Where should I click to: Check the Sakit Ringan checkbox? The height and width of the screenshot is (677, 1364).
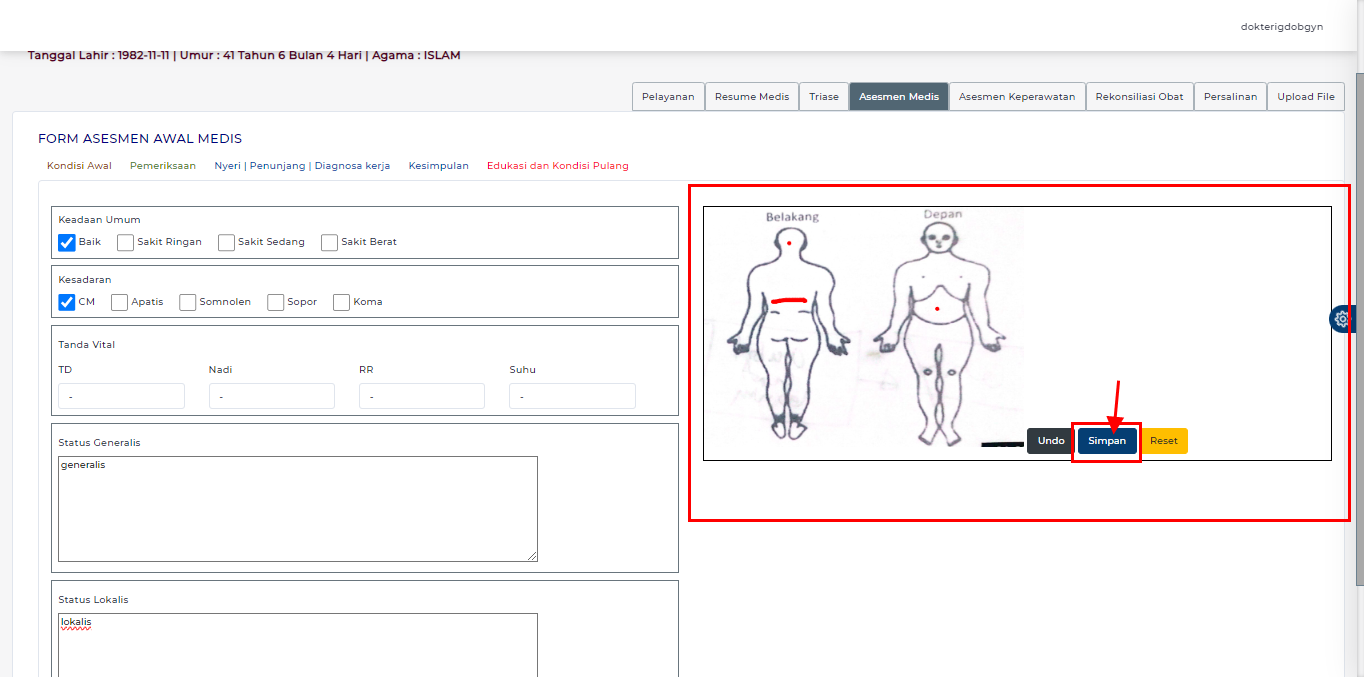[x=124, y=242]
